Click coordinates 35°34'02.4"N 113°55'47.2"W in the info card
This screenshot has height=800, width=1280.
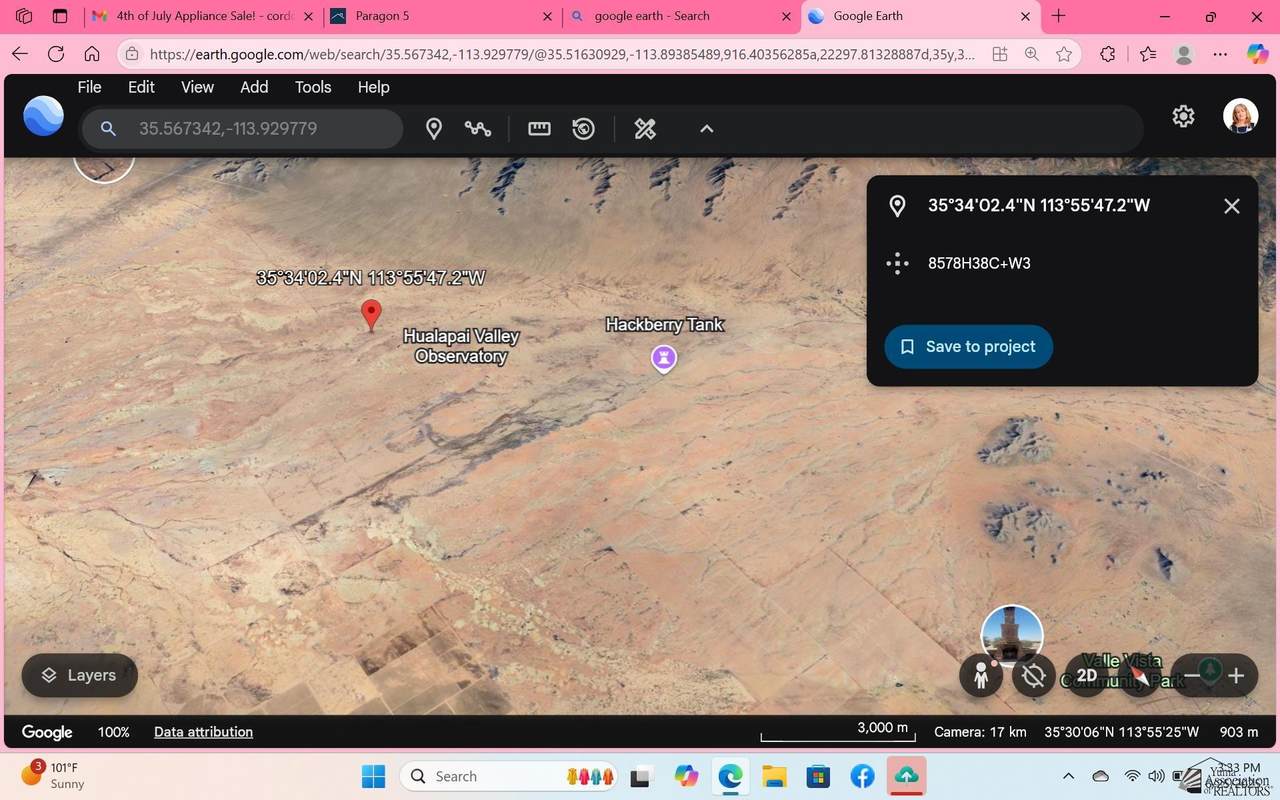[x=1038, y=205]
